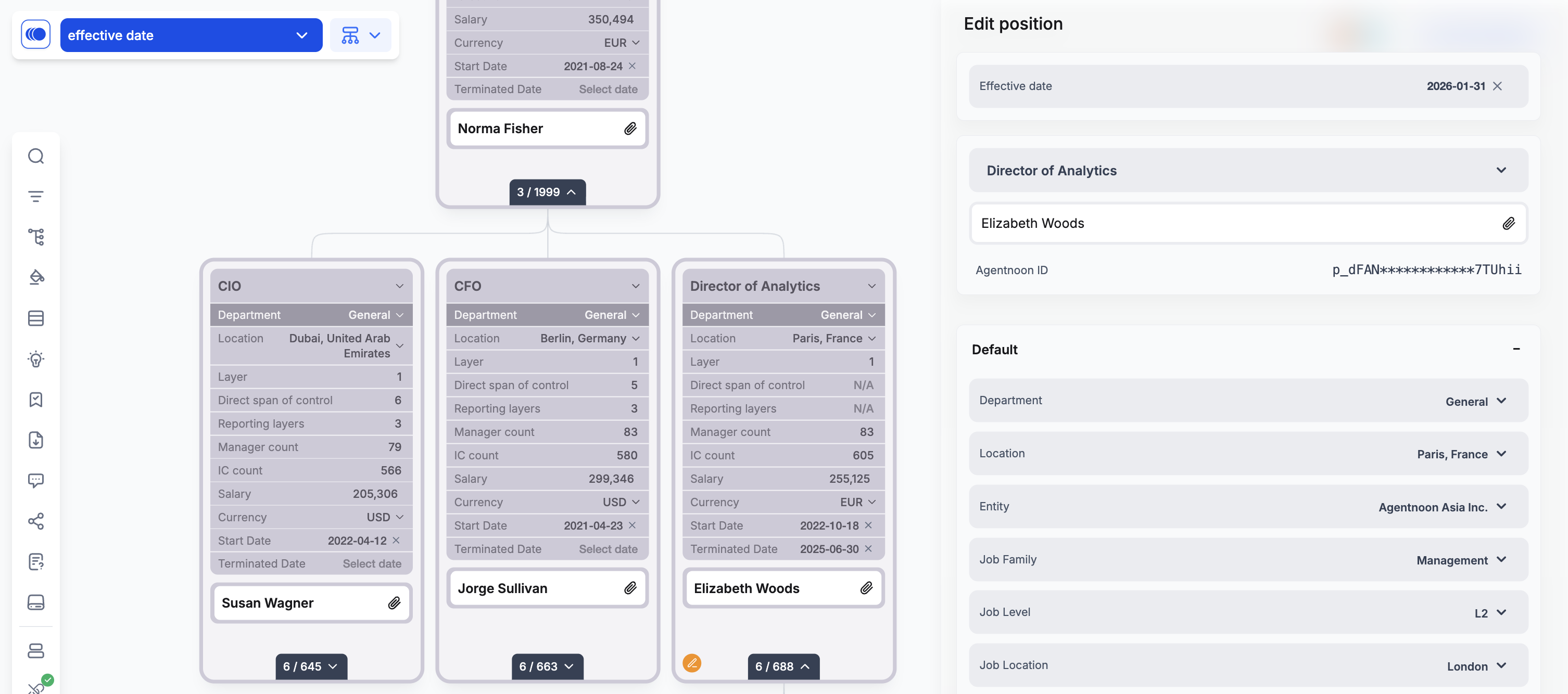Open the Job Level L2 dropdown

(x=1490, y=613)
